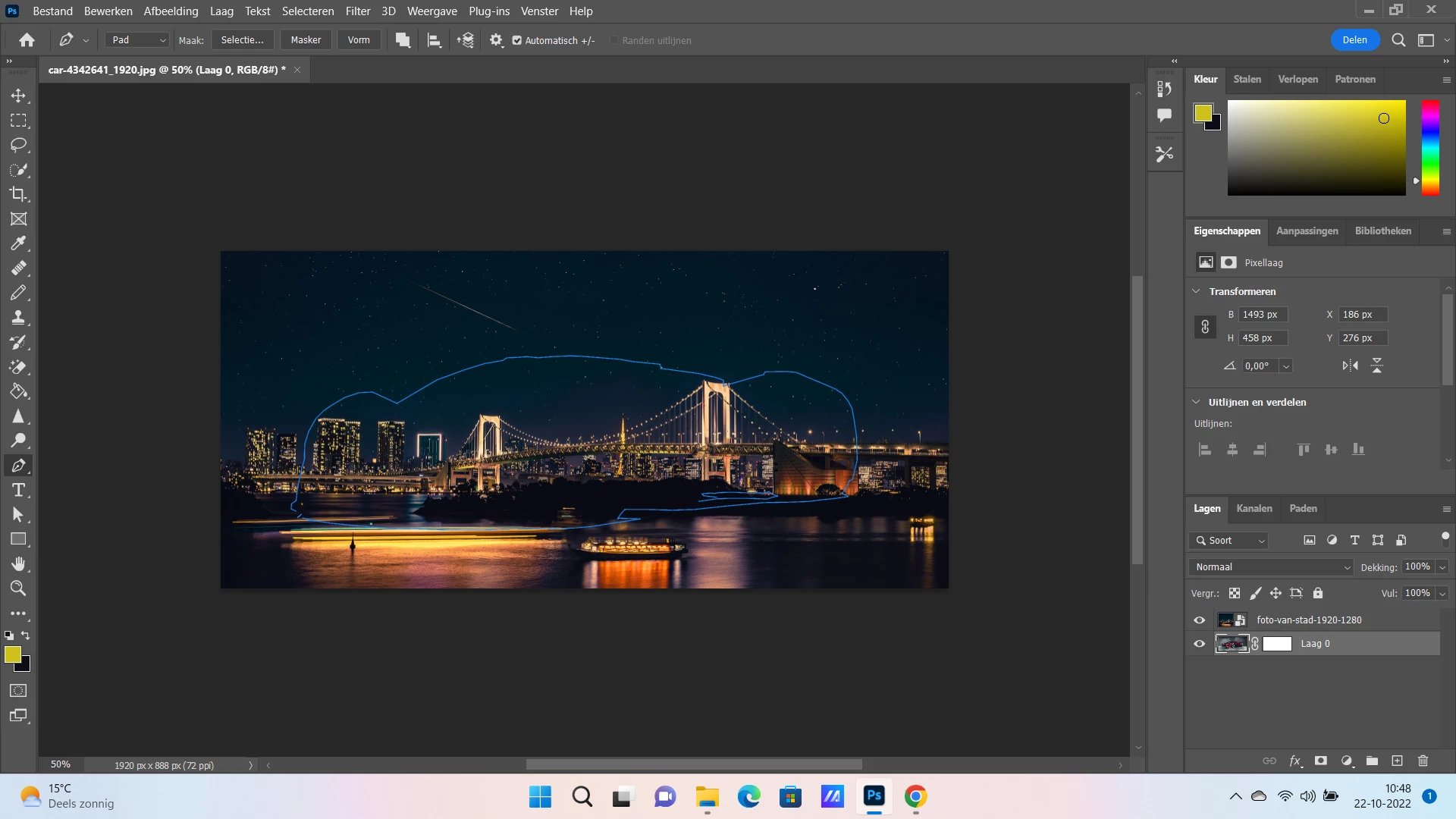Open the Normaal blend mode dropdown
This screenshot has height=819, width=1456.
[1272, 567]
